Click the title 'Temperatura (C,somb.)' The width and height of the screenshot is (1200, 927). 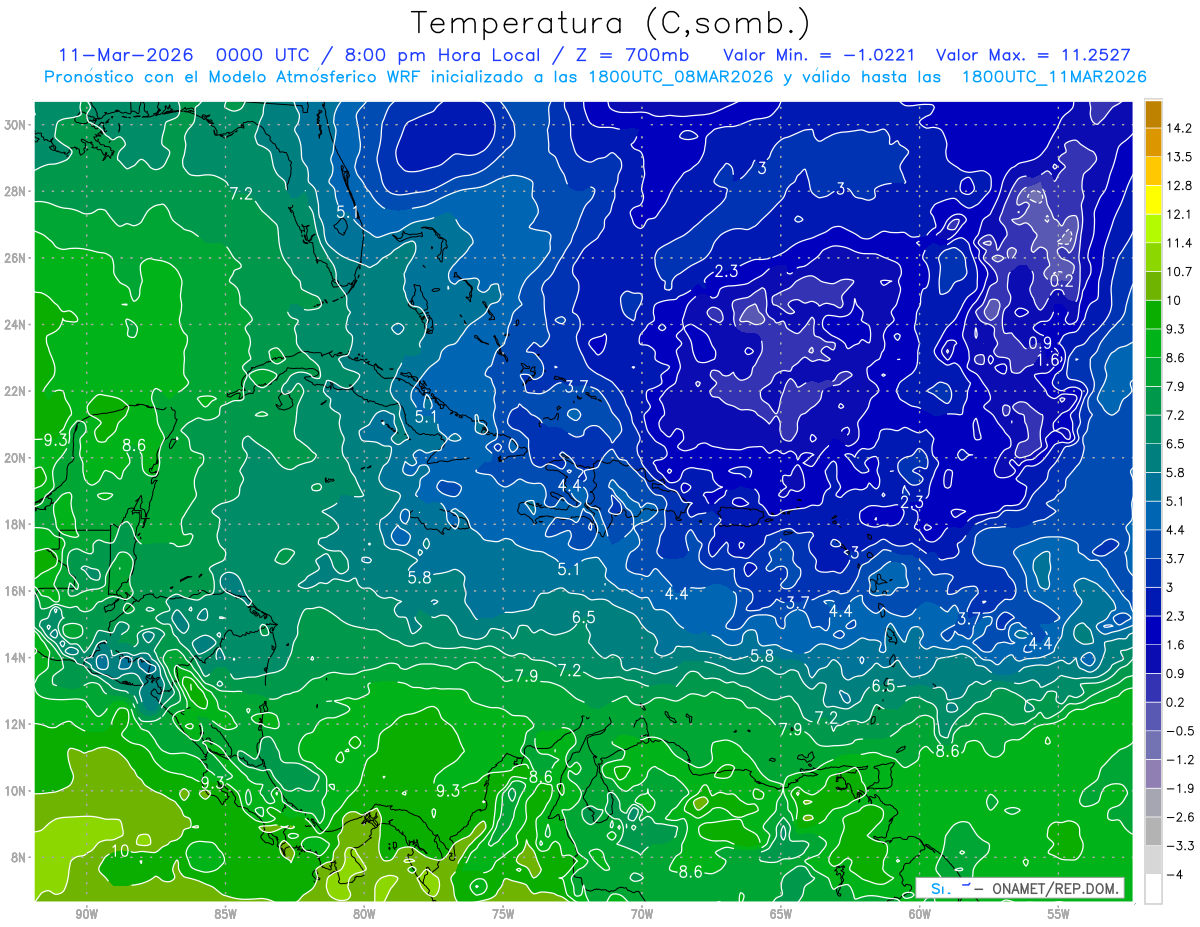[611, 22]
